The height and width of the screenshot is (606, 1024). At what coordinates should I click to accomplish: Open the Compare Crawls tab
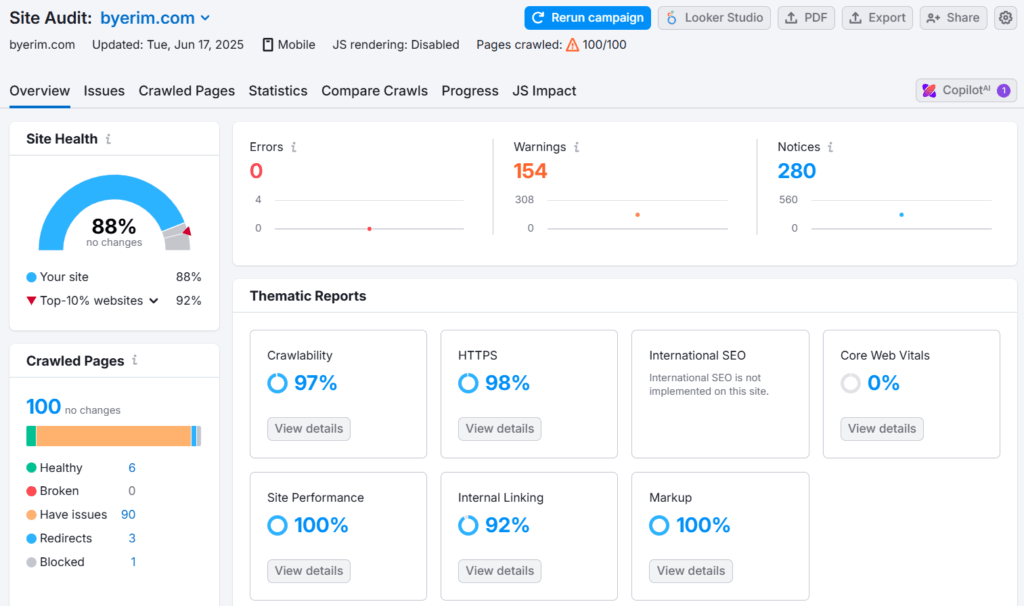point(374,91)
